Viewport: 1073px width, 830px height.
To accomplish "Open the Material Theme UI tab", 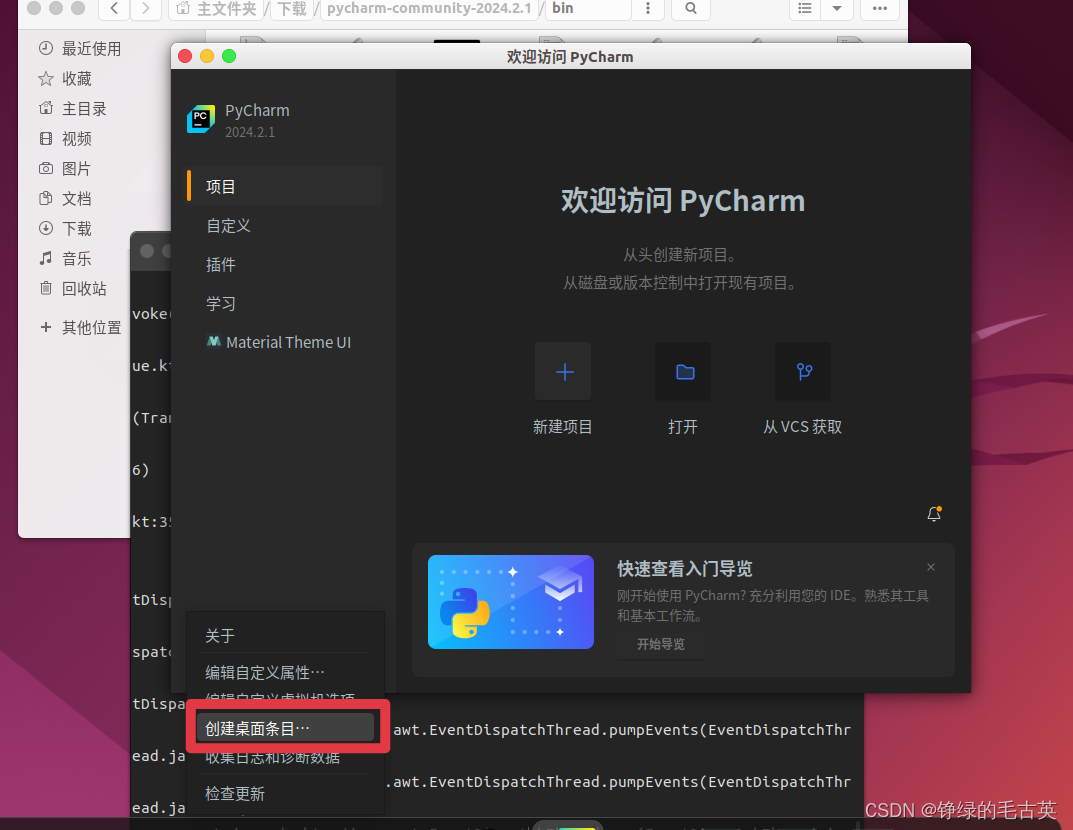I will [x=285, y=342].
